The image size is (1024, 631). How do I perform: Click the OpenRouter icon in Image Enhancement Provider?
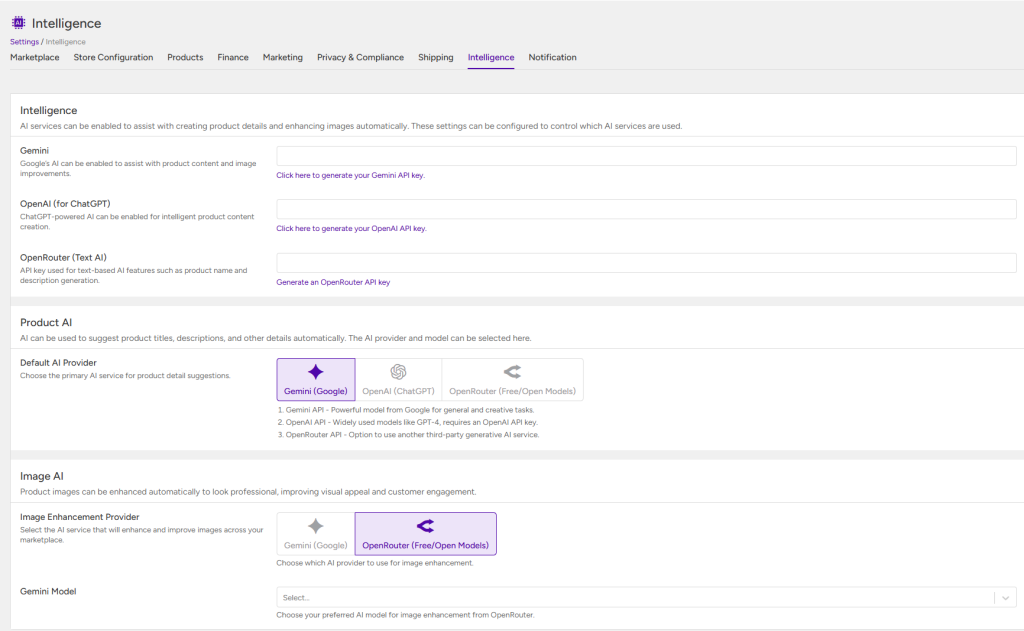(425, 526)
